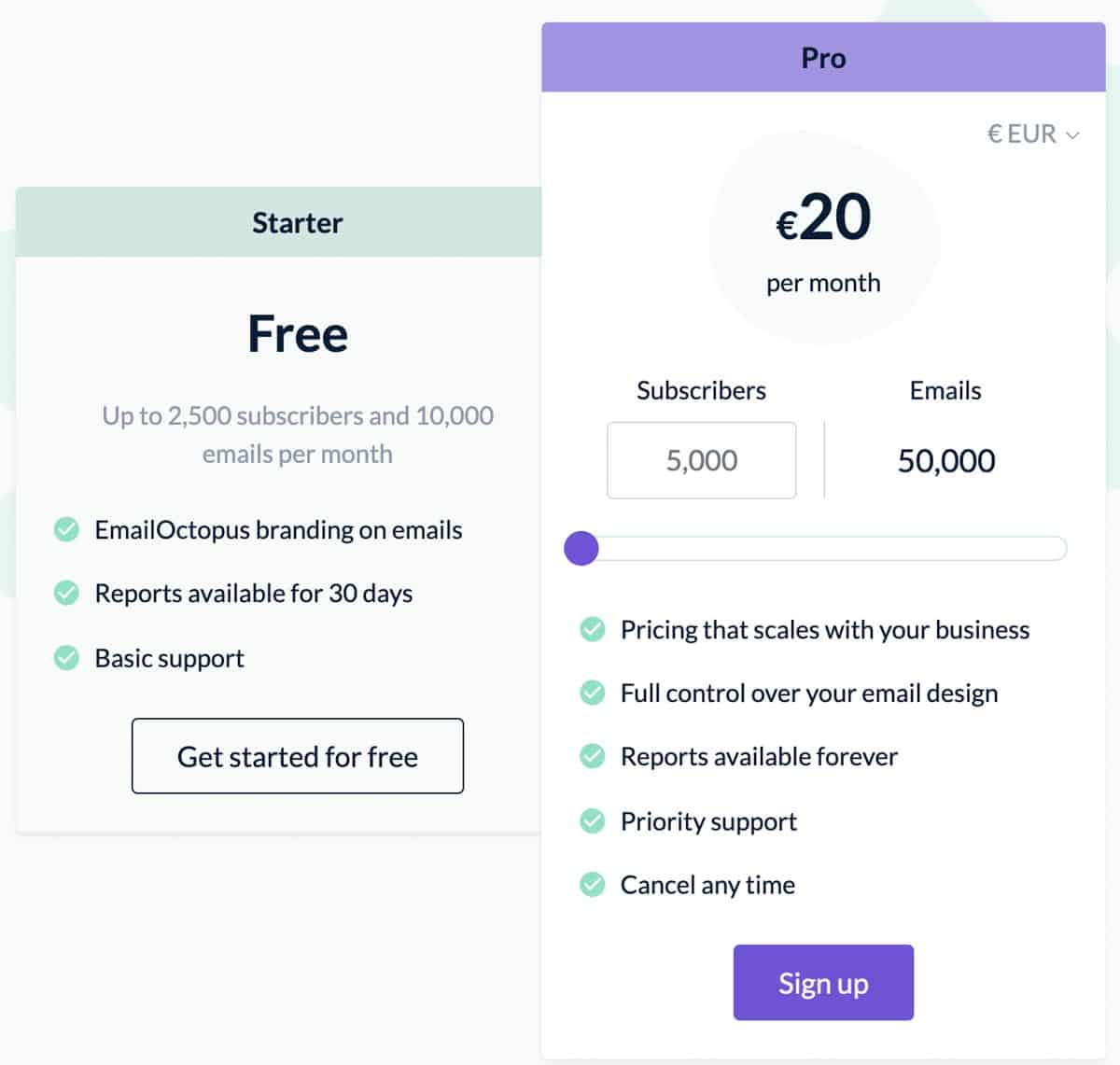Click the checkmark icon beside Cancel any time
Screen dimensions: 1120x1065
(x=593, y=885)
